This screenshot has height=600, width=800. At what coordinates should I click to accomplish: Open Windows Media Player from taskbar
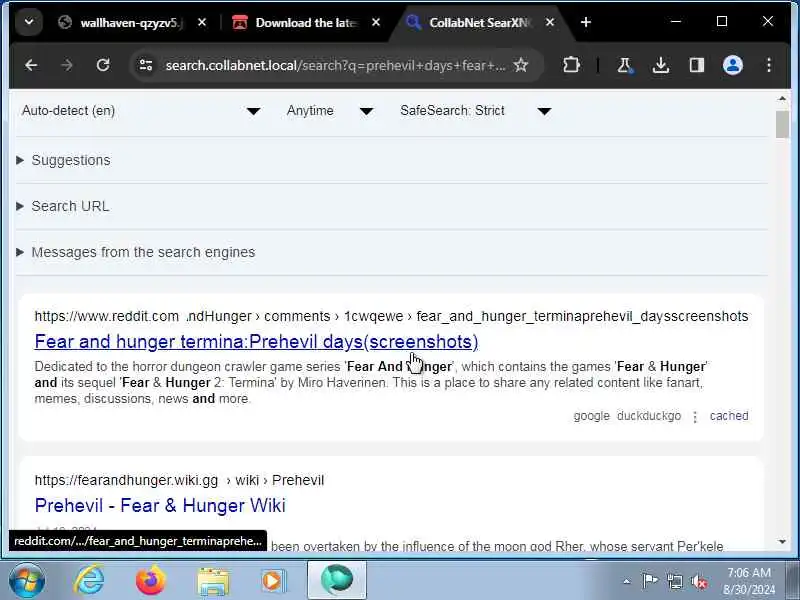point(274,581)
